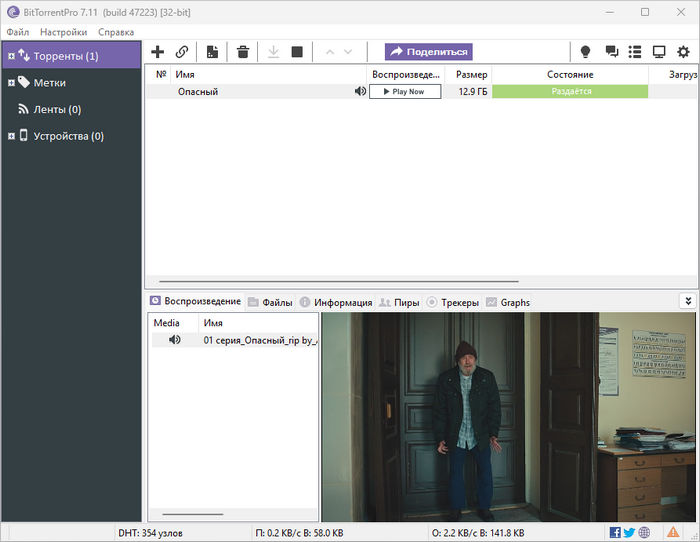Click the Add Torrent from URL link icon
Image resolution: width=700 pixels, height=542 pixels.
[182, 52]
